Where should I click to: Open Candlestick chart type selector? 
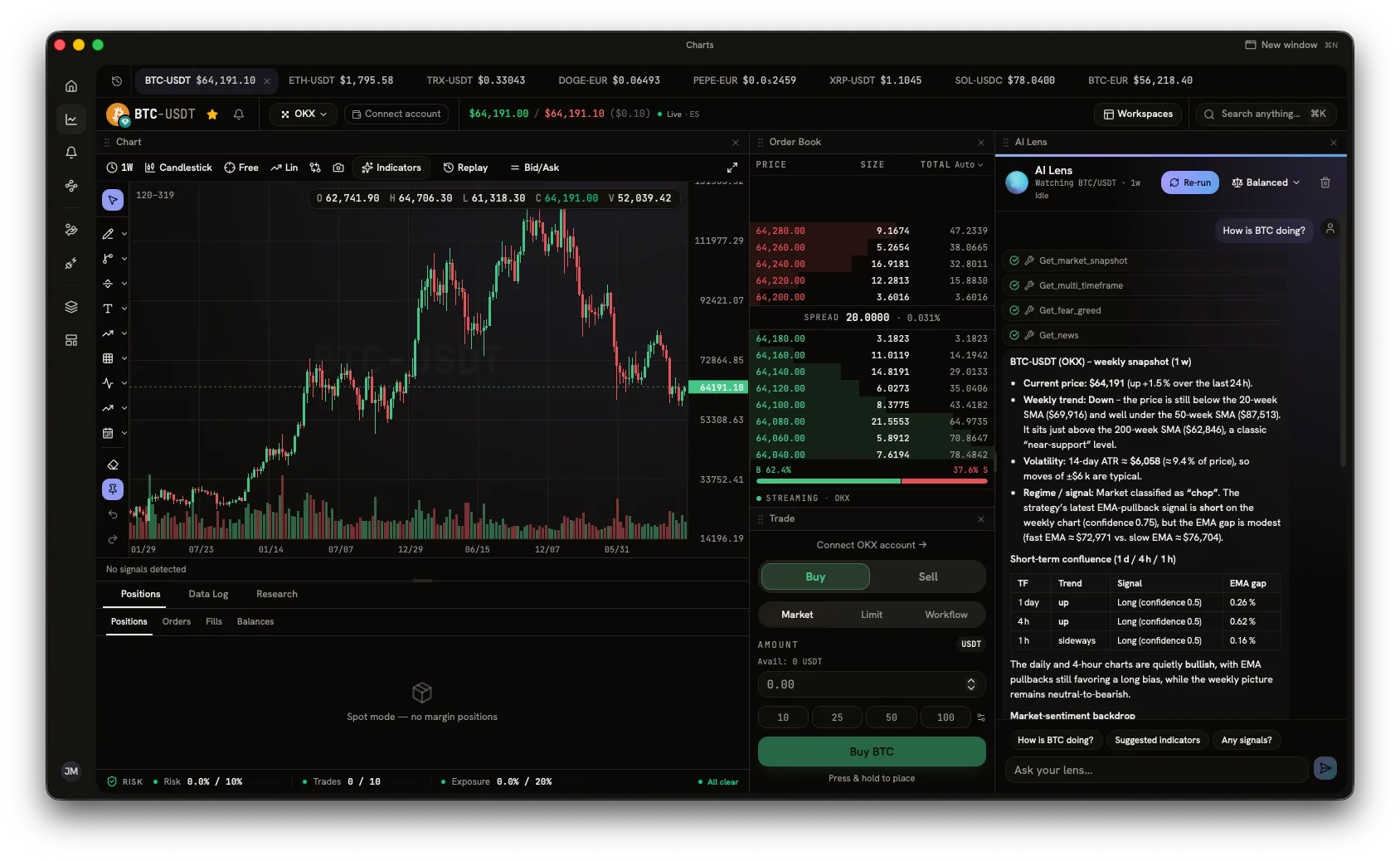178,168
